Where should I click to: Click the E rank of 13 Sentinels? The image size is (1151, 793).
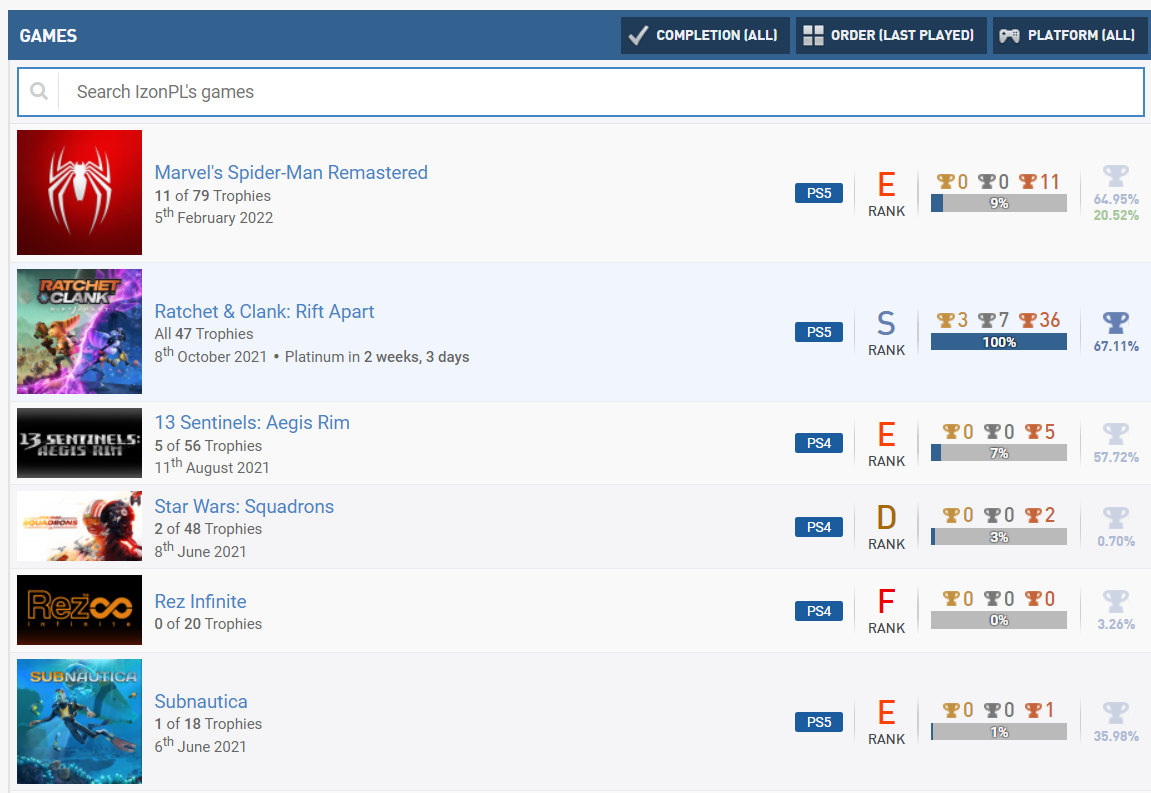point(886,443)
